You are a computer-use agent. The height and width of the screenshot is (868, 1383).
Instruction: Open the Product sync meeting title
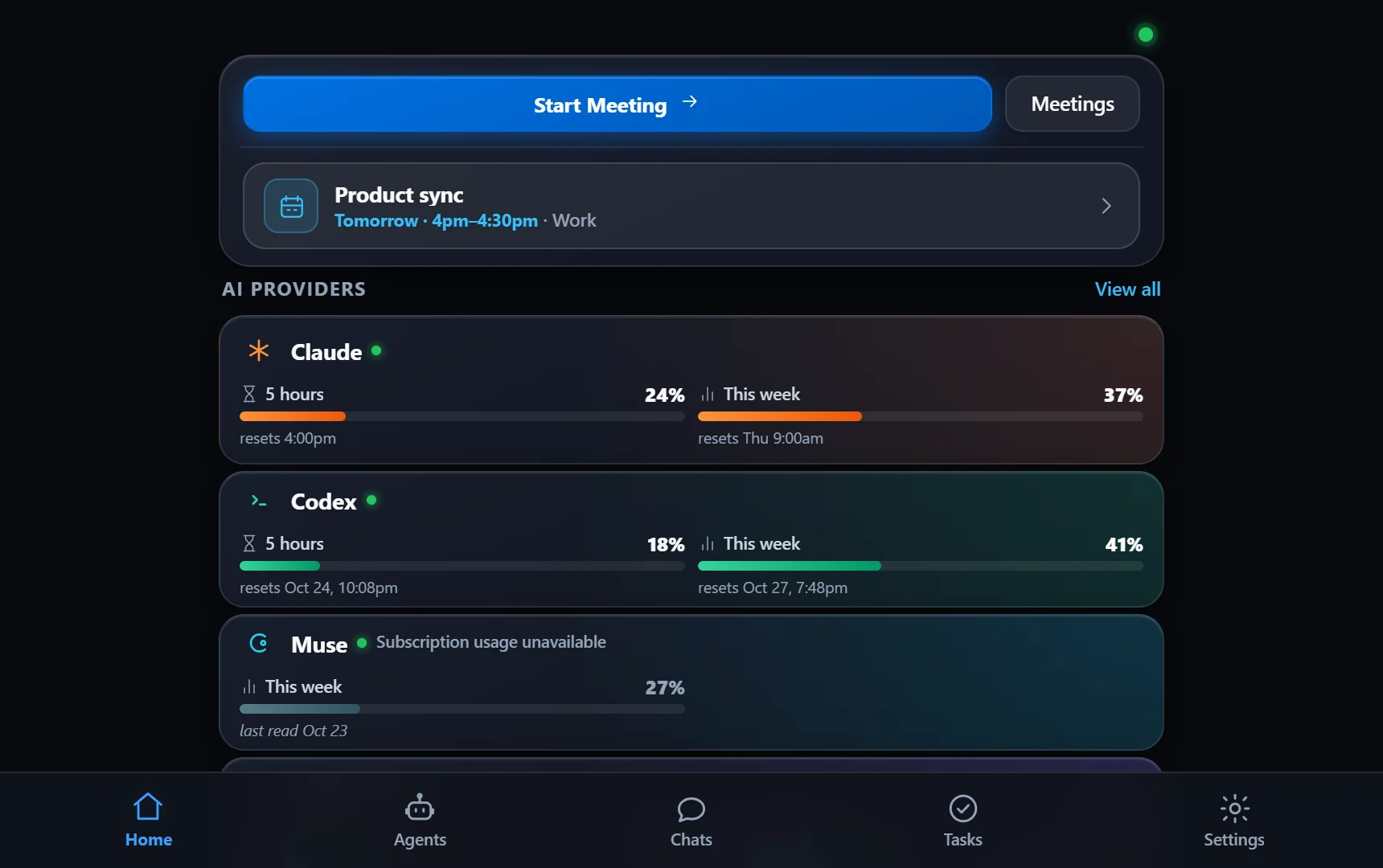[399, 194]
